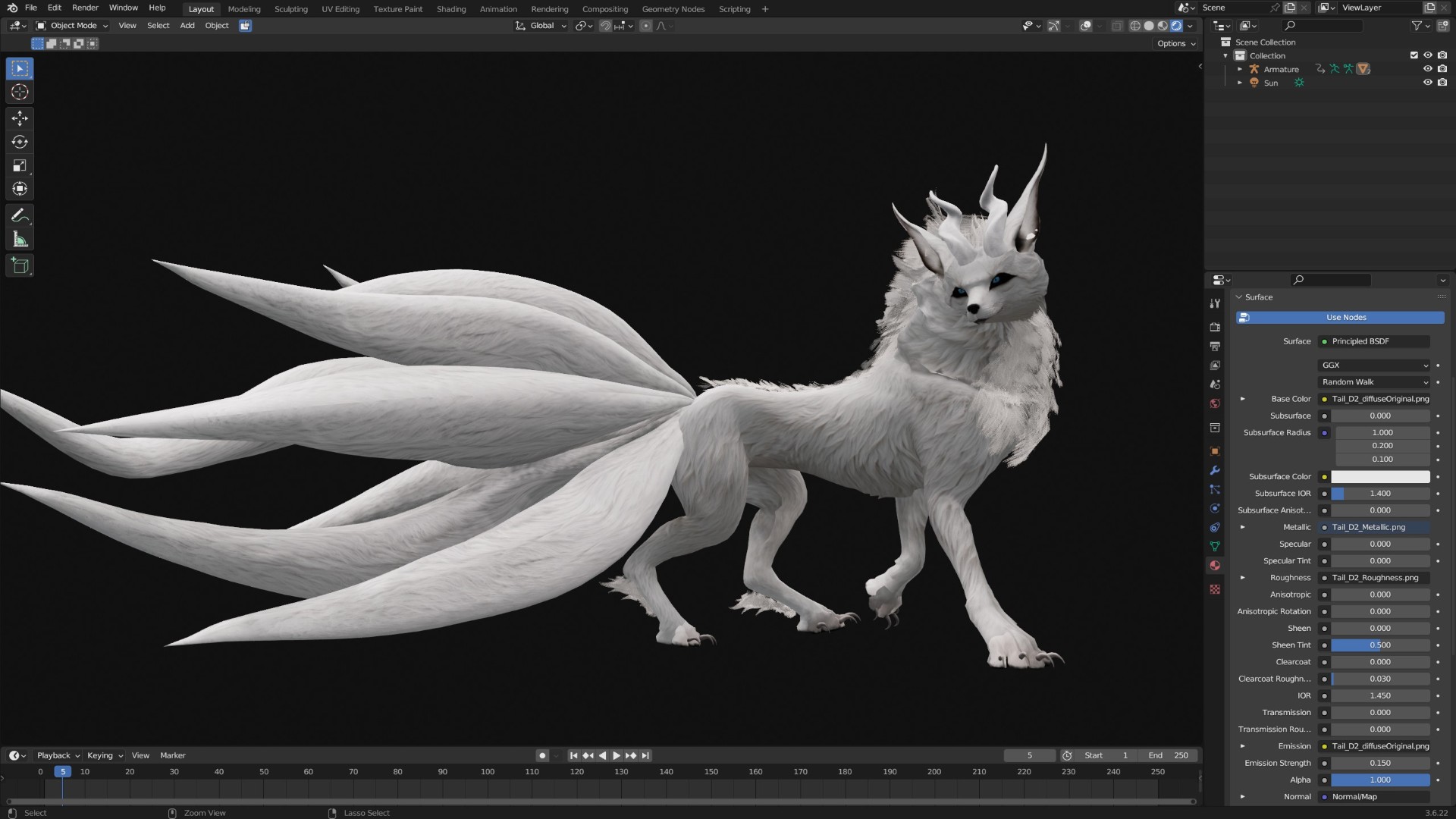Switch to wireframe viewport shading

(x=1135, y=26)
